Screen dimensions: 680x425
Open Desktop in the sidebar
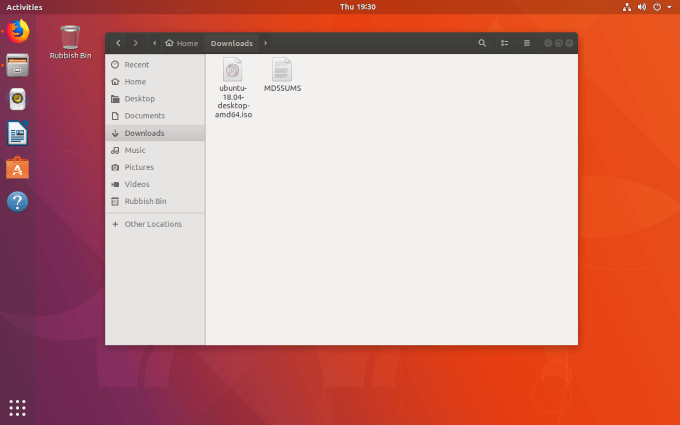pyautogui.click(x=155, y=98)
